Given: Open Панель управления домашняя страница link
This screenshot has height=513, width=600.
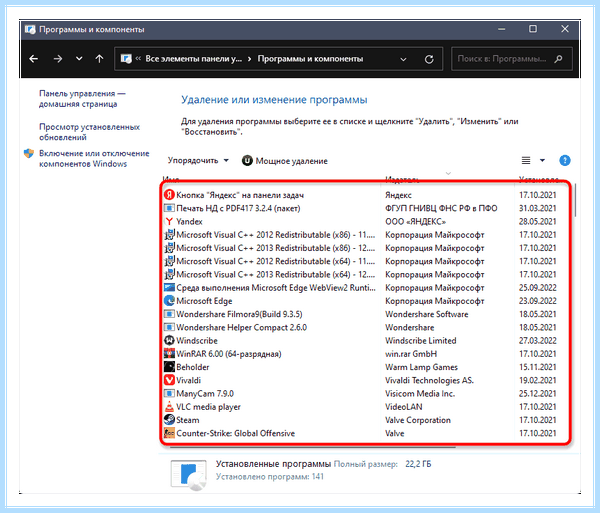Looking at the screenshot, I should click(82, 99).
